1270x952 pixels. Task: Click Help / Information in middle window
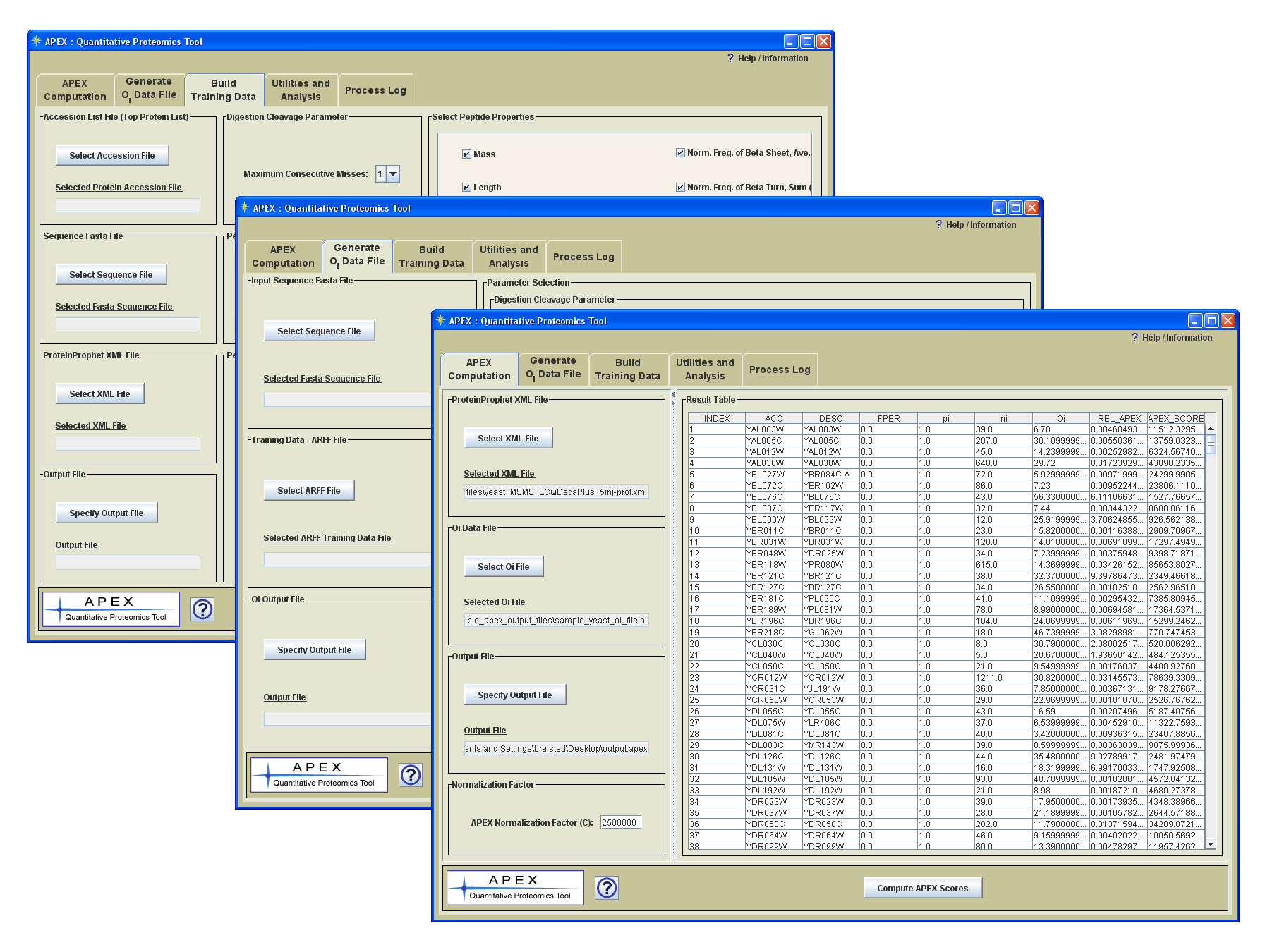[976, 225]
